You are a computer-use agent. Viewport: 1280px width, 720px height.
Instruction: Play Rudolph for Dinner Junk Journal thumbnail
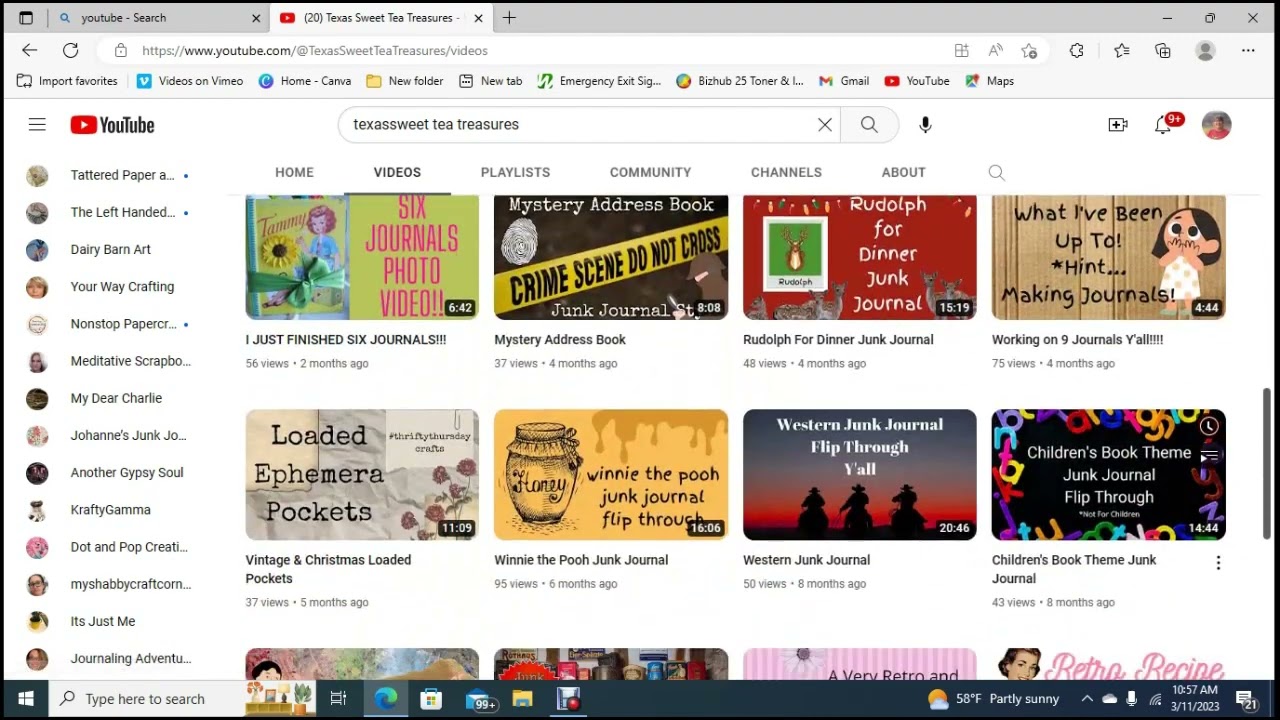[x=860, y=257]
